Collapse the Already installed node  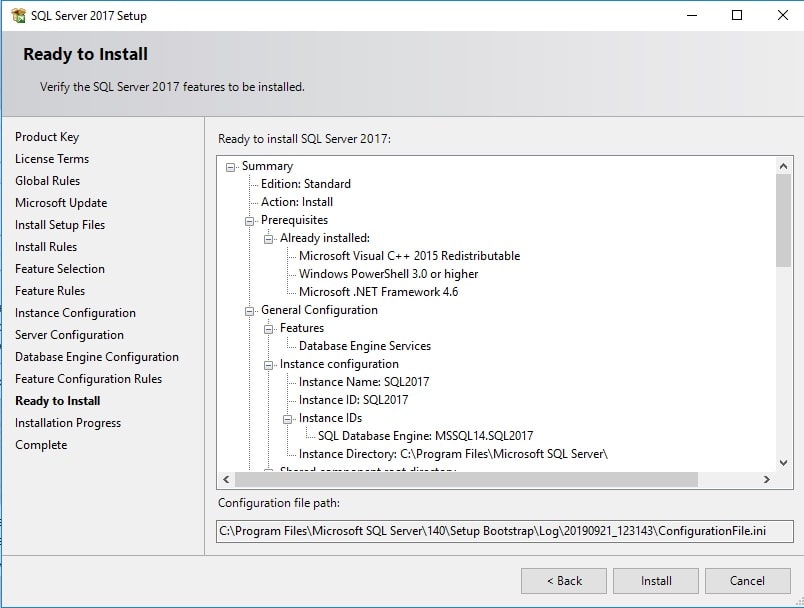[x=269, y=239]
